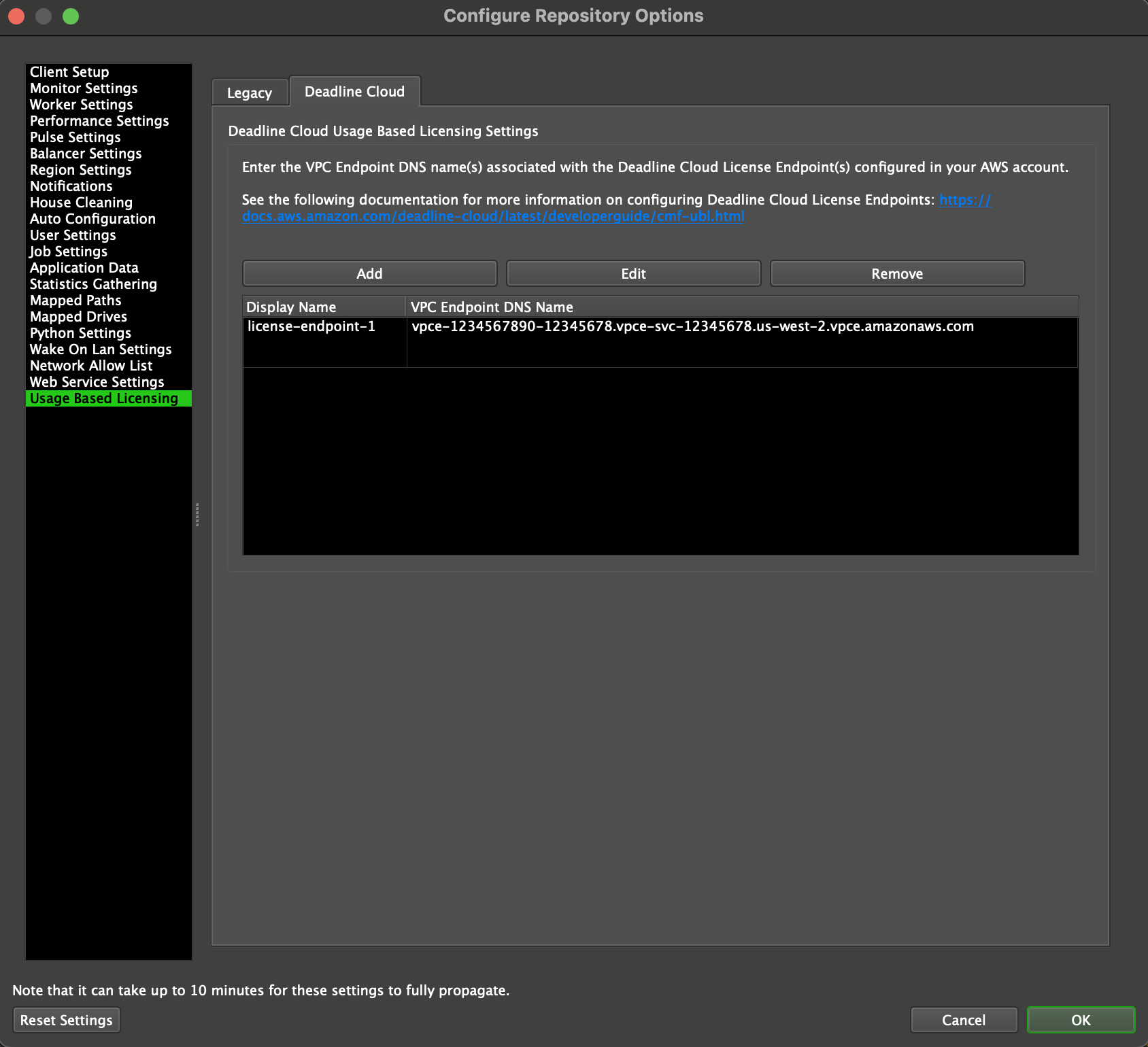Click the VPC Endpoint DNS Name column header
This screenshot has height=1047, width=1148.
point(492,307)
